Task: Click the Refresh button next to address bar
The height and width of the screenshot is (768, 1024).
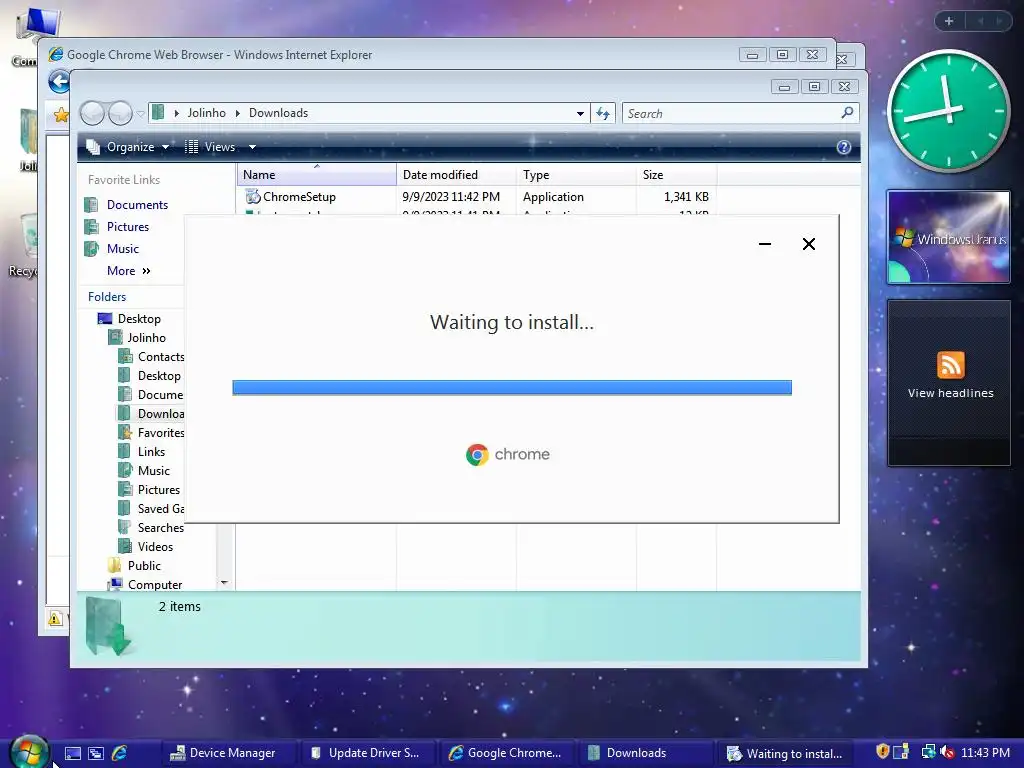Action: tap(603, 114)
